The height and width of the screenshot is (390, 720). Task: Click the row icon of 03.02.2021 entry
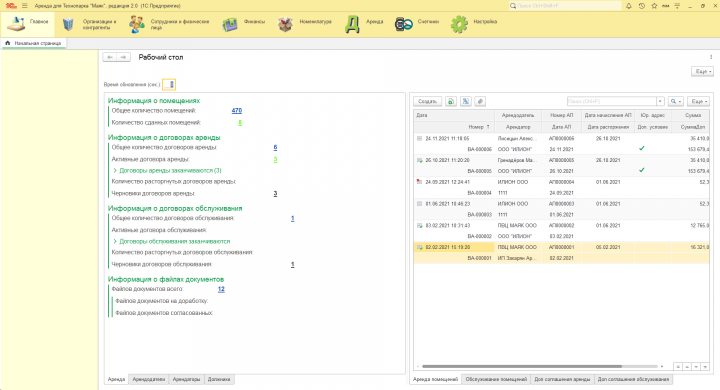419,226
